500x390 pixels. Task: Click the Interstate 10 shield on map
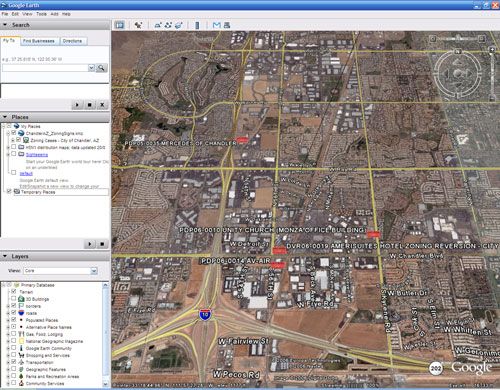tap(205, 315)
